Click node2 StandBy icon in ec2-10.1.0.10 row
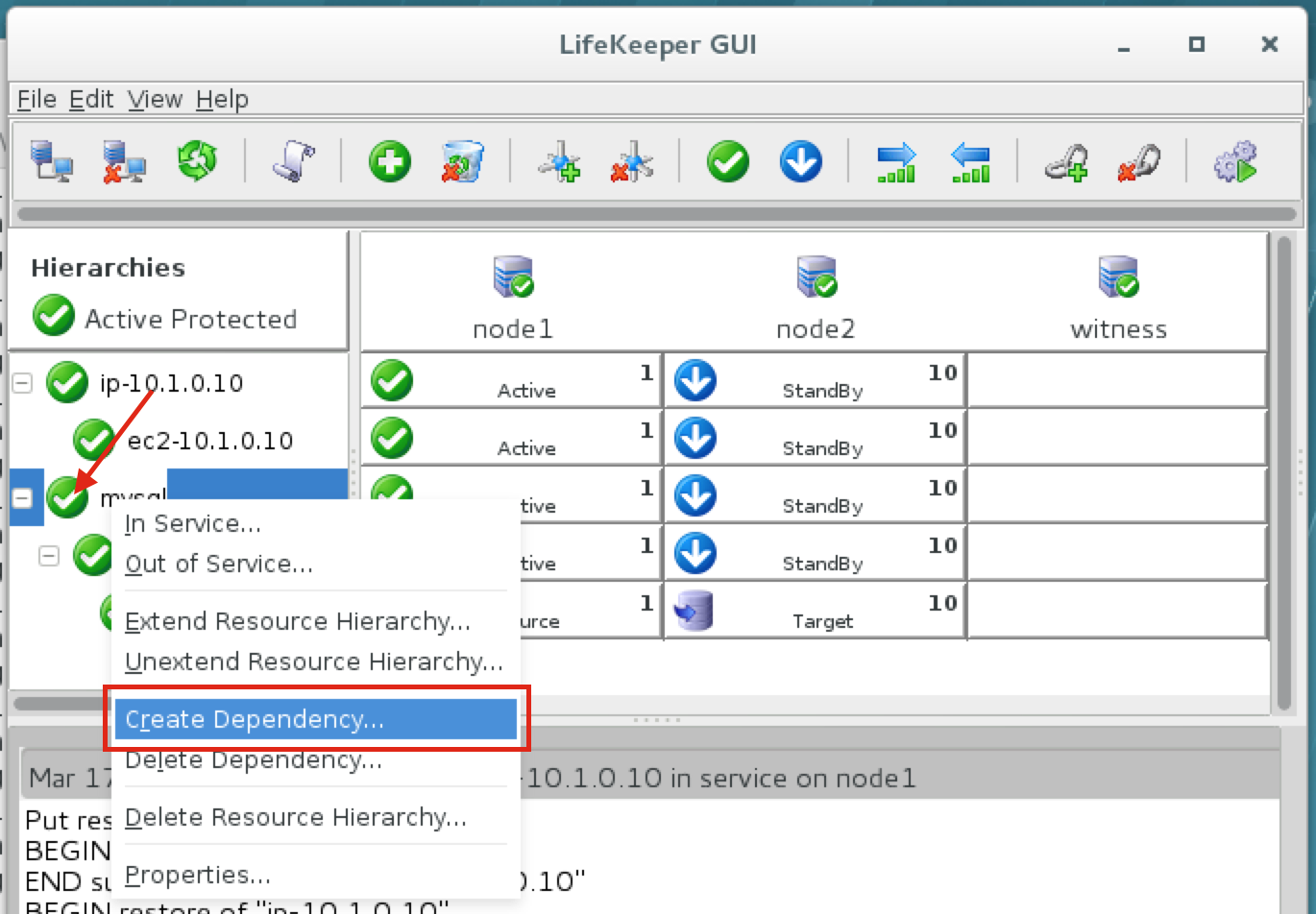This screenshot has height=914, width=1316. [x=695, y=438]
